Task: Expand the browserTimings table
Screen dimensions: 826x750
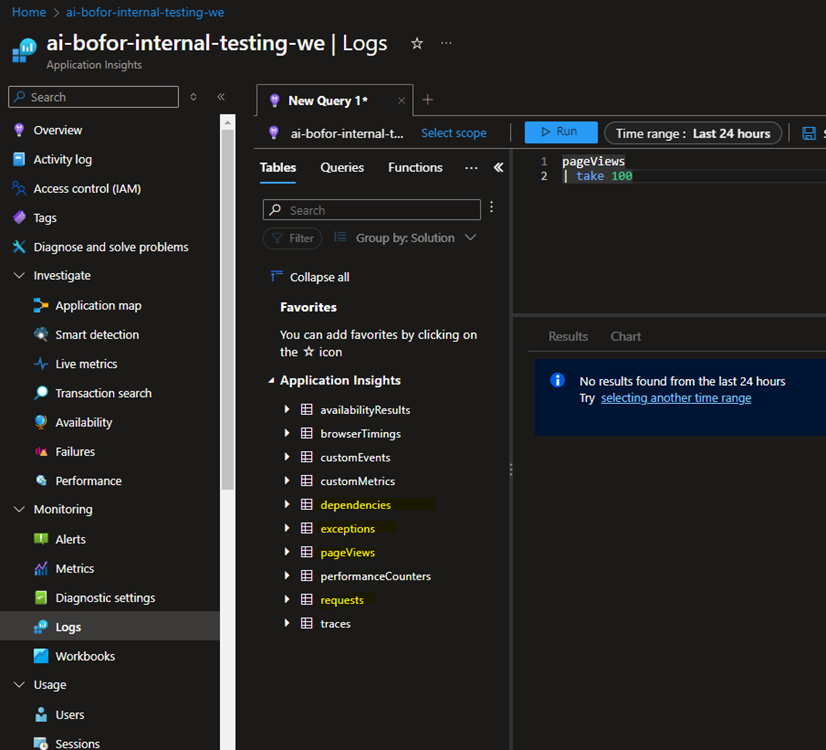Action: (x=287, y=433)
